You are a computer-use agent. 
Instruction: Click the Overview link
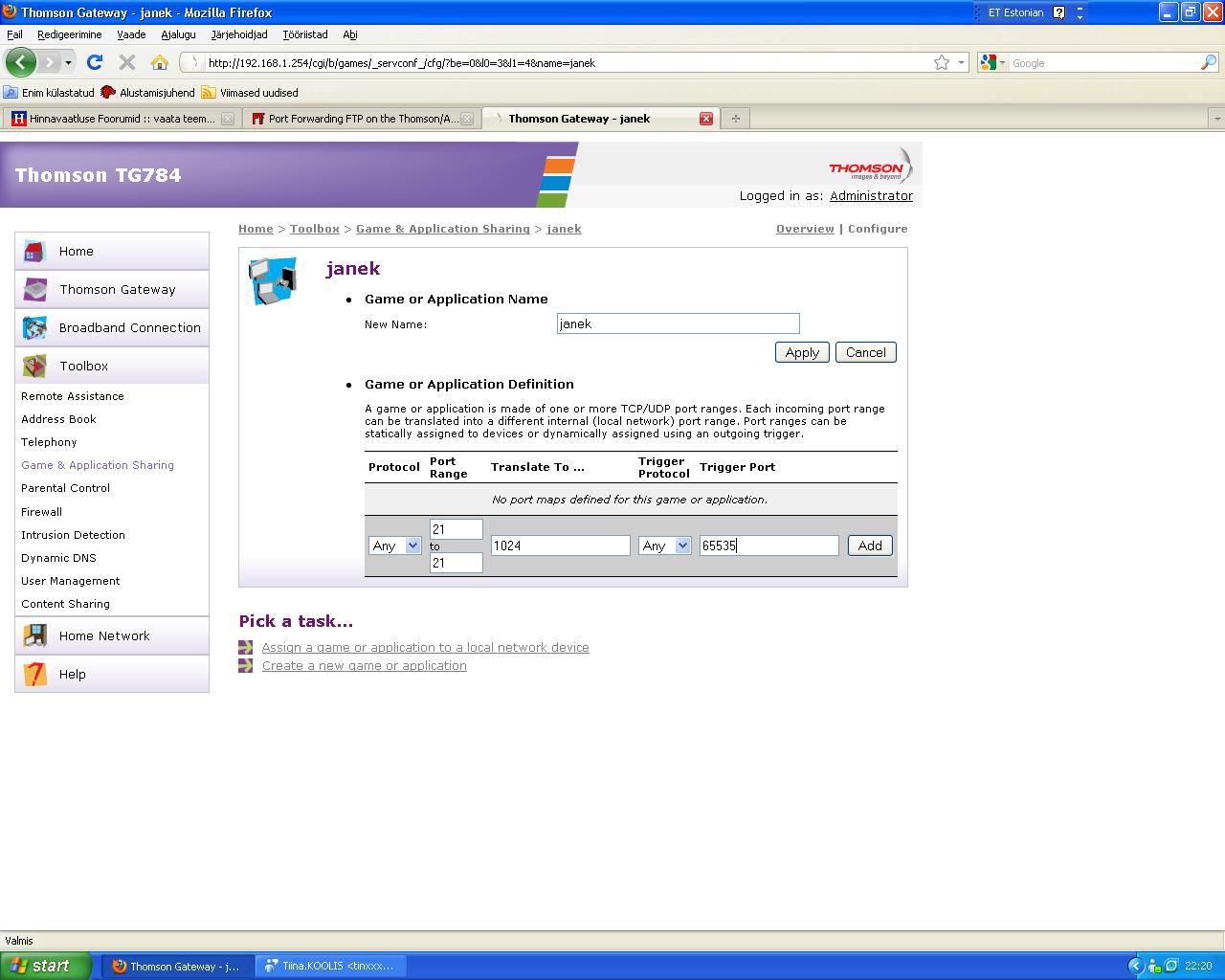805,229
